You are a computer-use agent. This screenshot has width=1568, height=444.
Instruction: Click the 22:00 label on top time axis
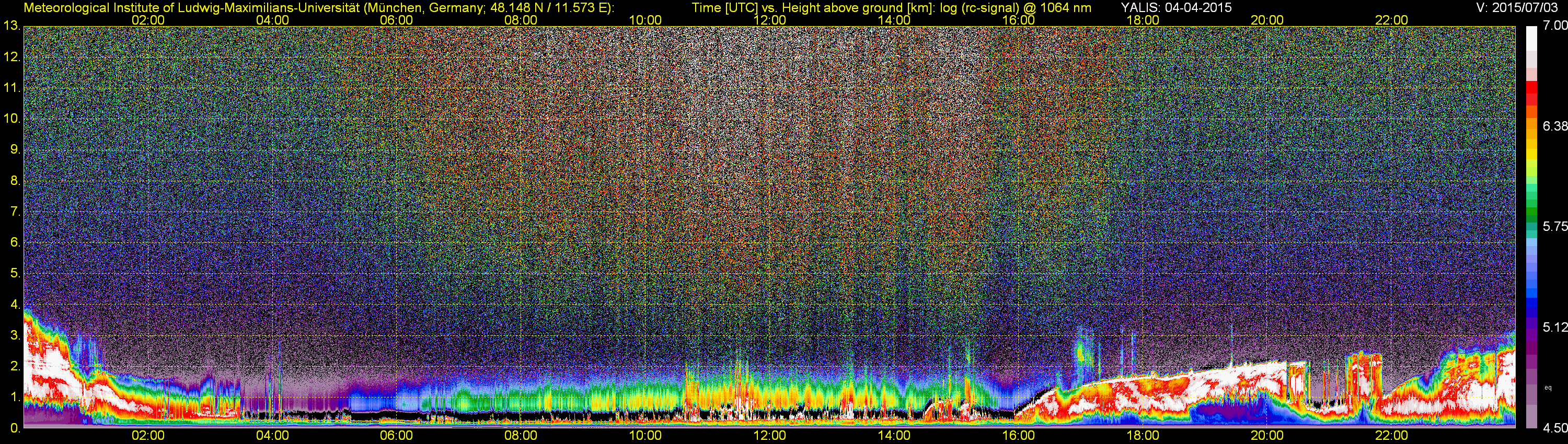coord(1391,20)
